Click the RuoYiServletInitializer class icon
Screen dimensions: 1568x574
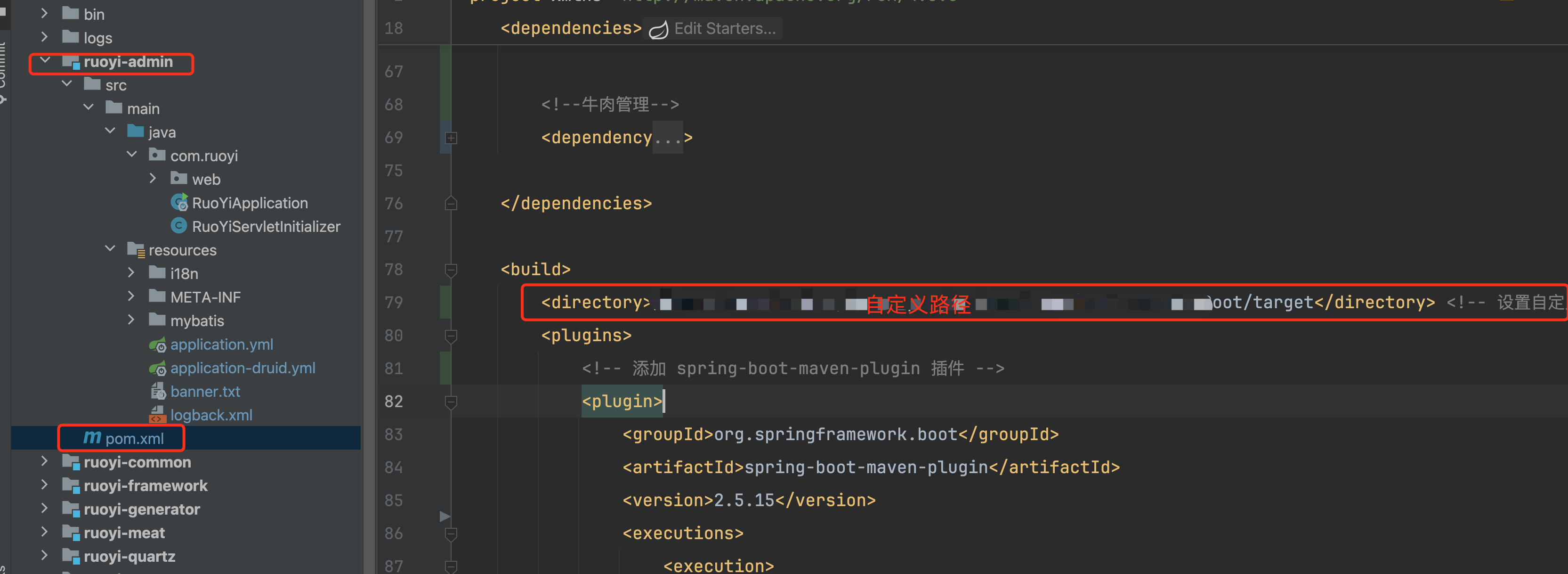point(179,226)
